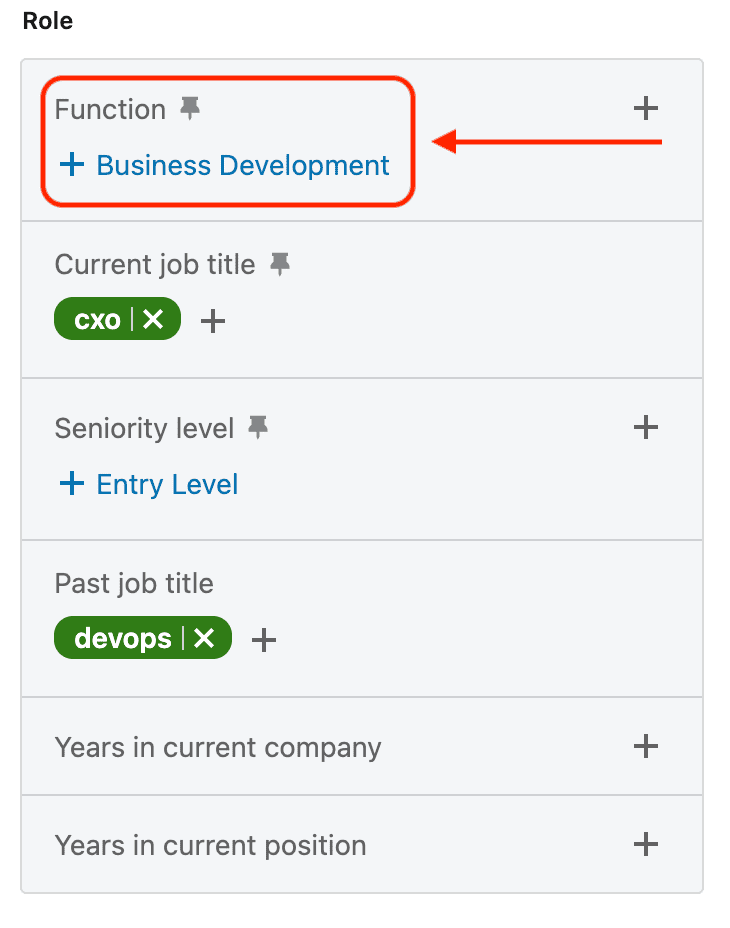Add another past job title with plus icon

[x=264, y=639]
